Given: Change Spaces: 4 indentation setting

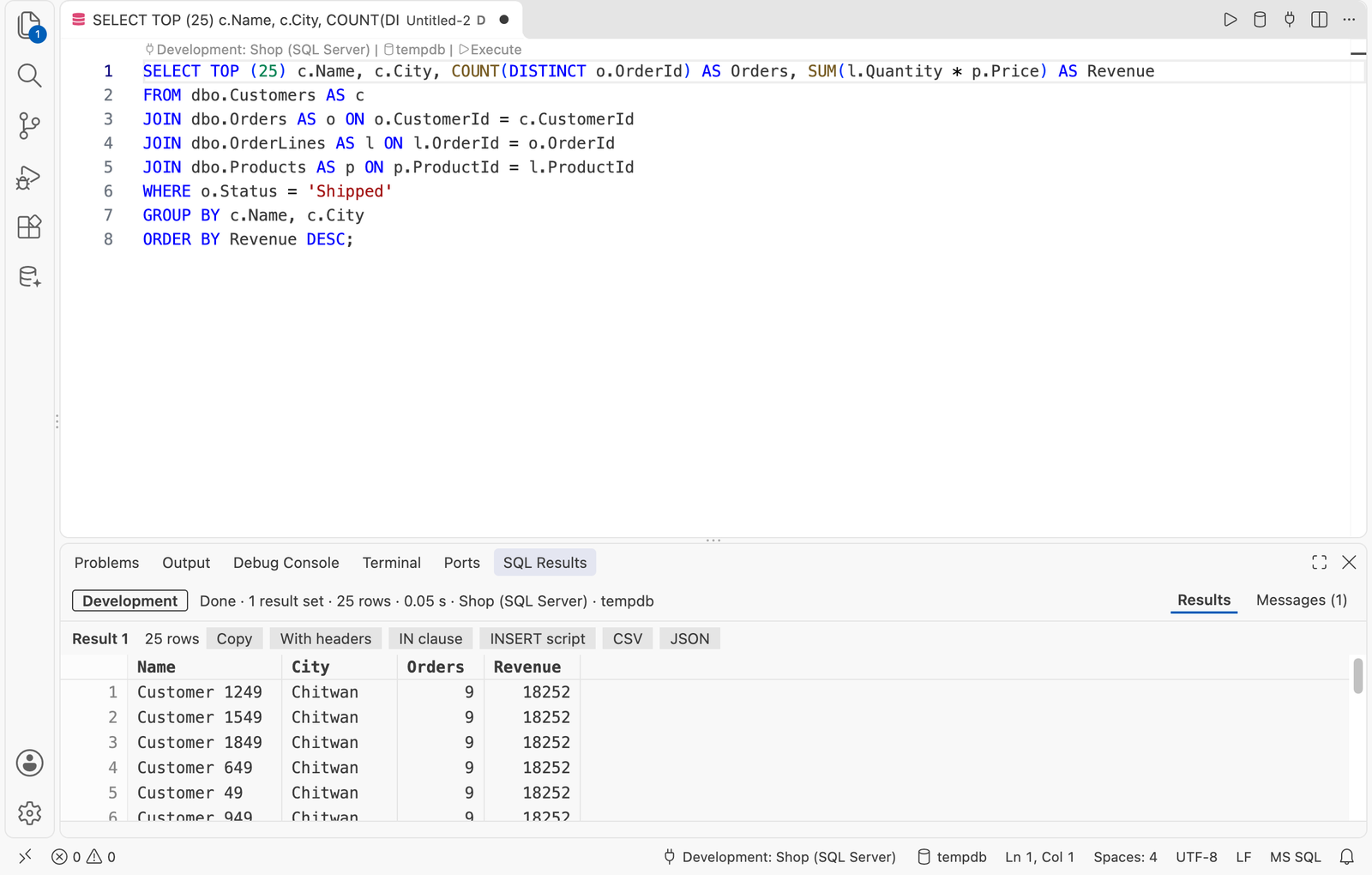Looking at the screenshot, I should pos(1125,857).
